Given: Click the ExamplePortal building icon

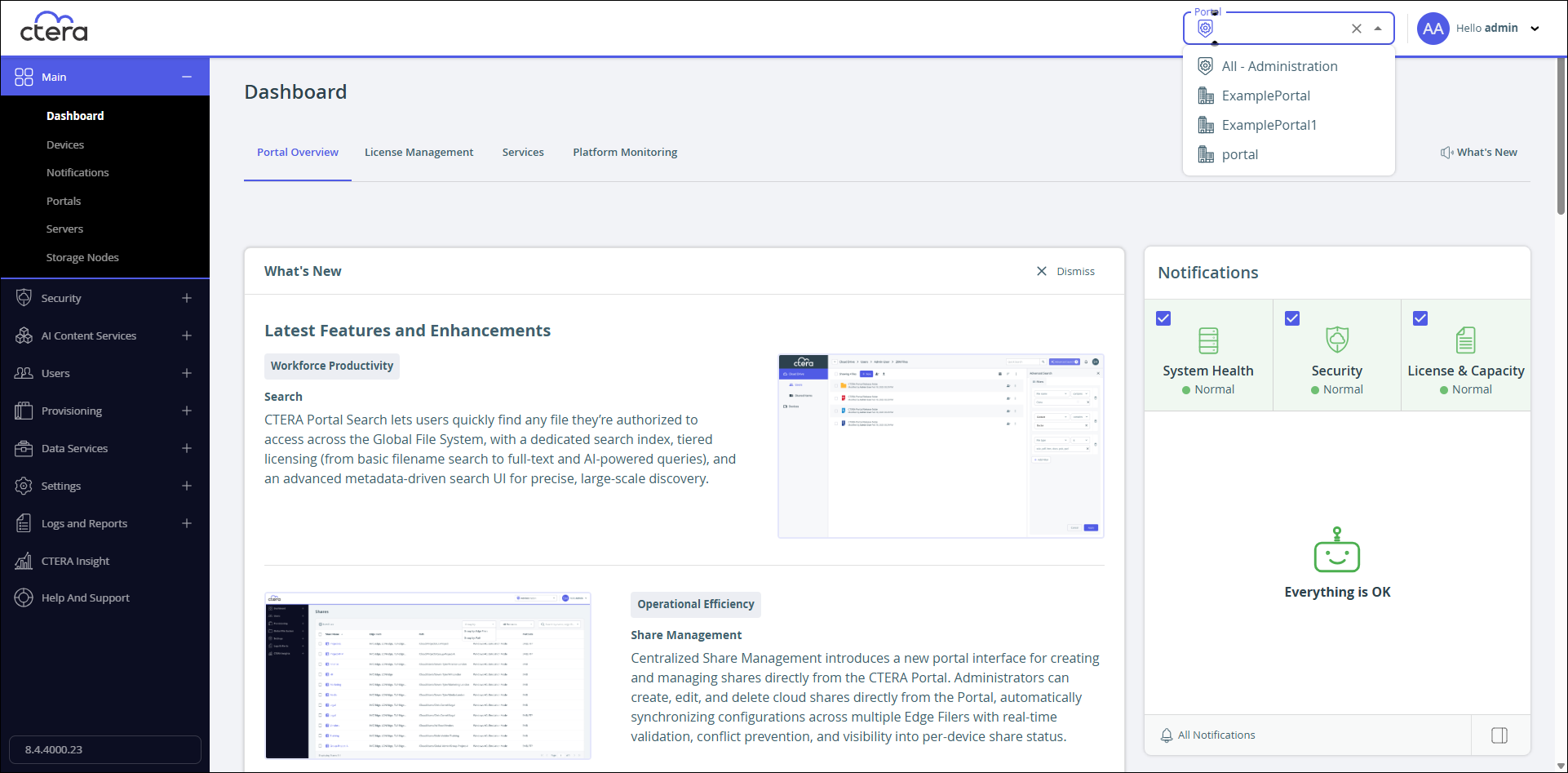Looking at the screenshot, I should [1206, 96].
